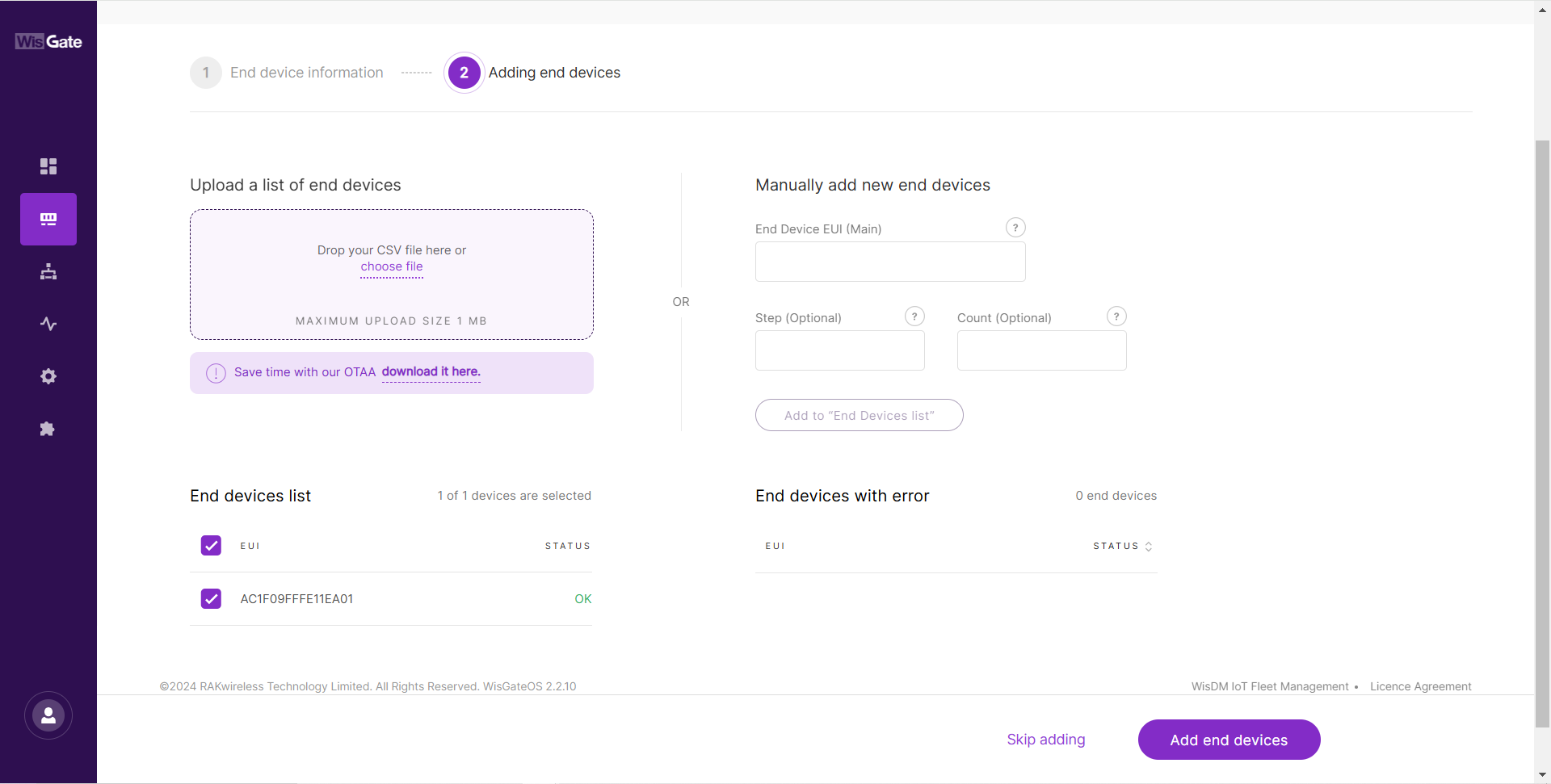This screenshot has width=1551, height=784.
Task: Go to step 1 End device information
Action: [x=287, y=73]
